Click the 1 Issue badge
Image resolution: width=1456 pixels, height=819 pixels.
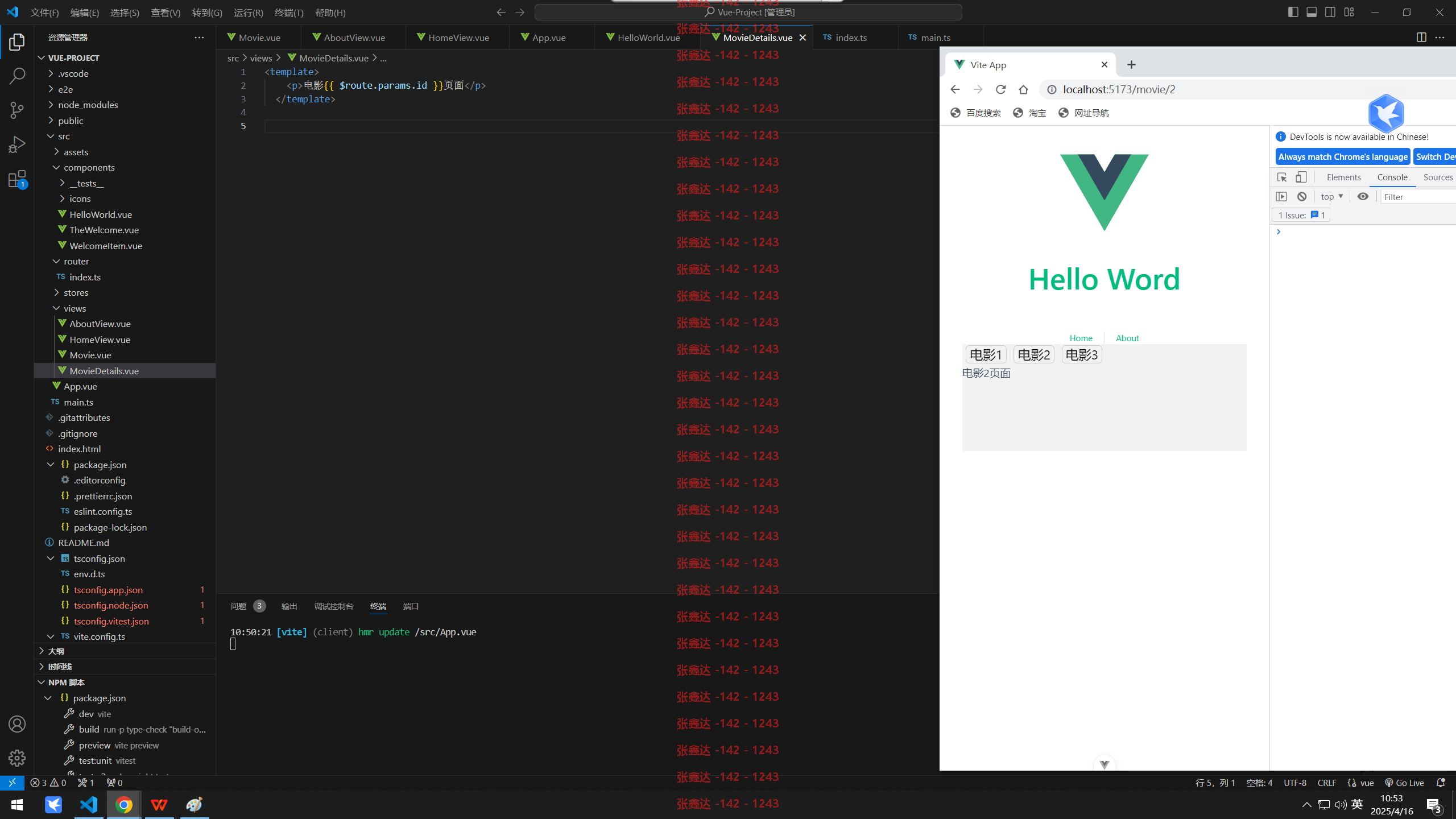(1301, 215)
